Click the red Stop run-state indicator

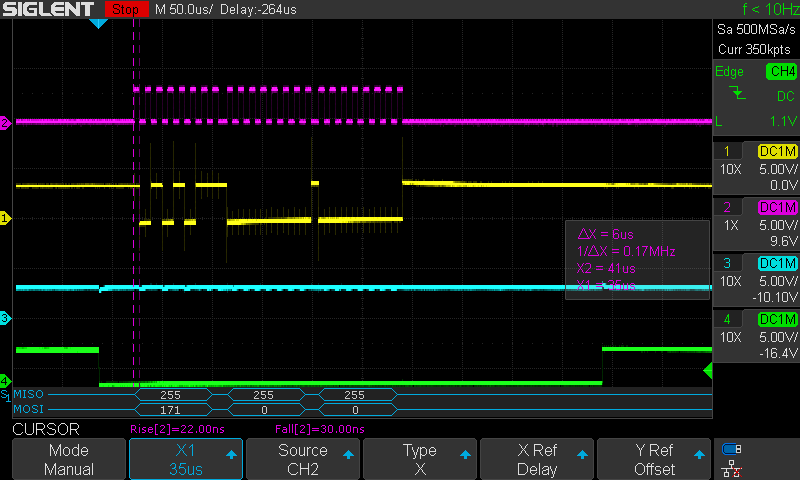126,9
